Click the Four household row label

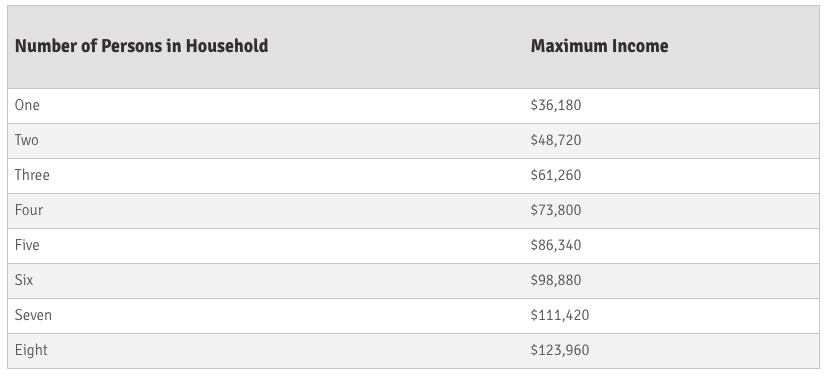(x=29, y=210)
